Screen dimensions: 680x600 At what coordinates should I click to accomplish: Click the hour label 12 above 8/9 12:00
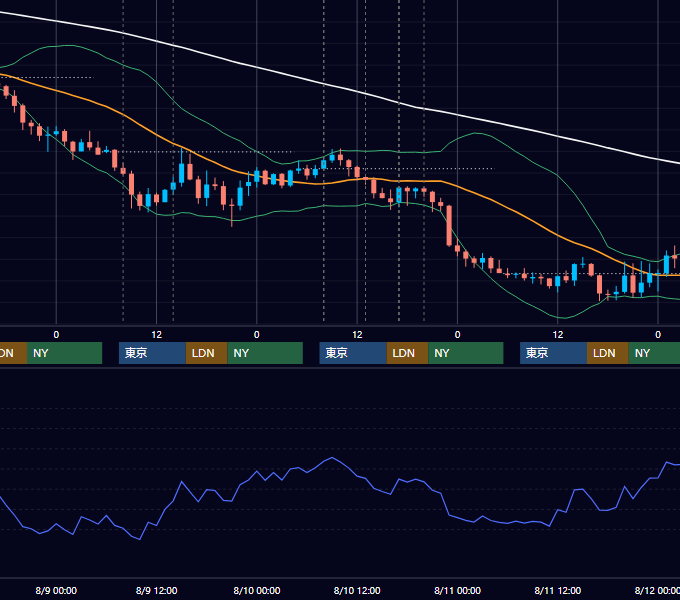point(157,335)
